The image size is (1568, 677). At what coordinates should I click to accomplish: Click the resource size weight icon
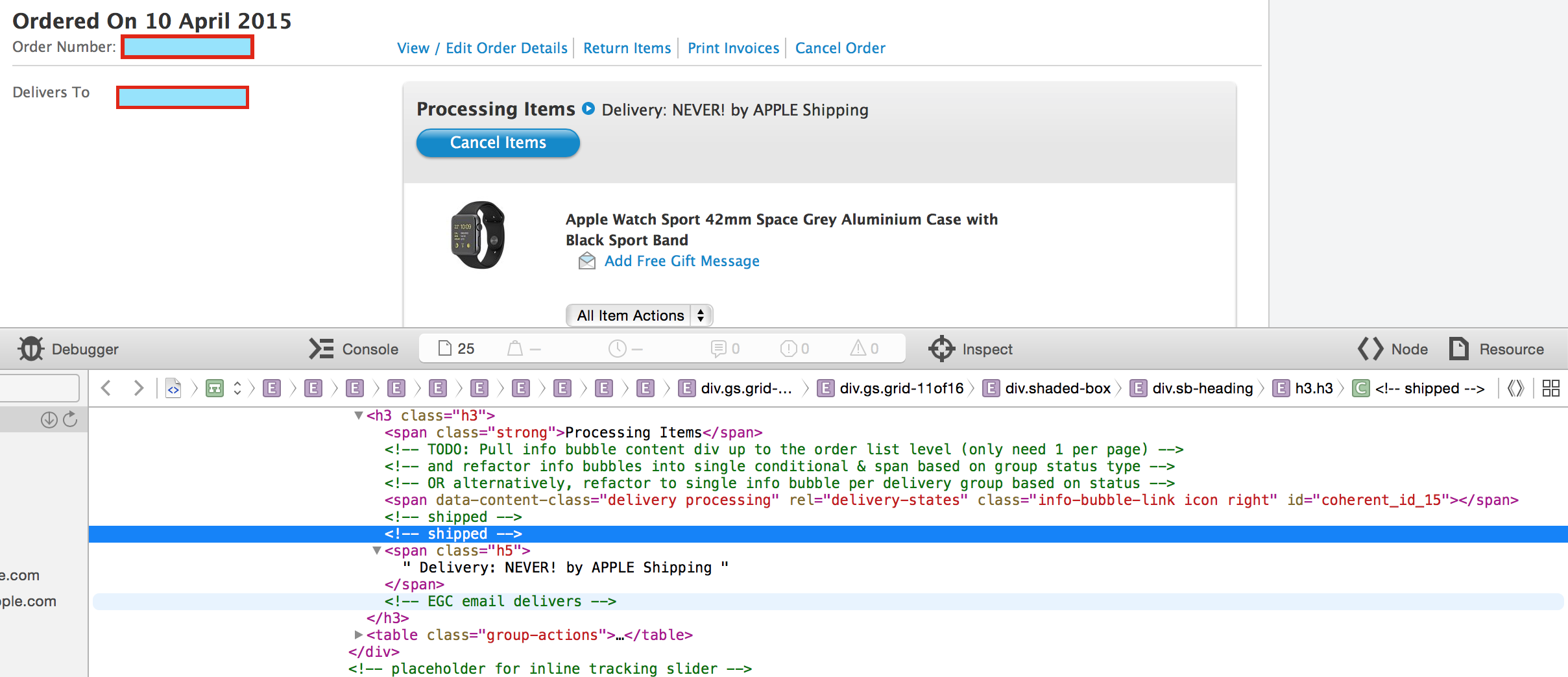tap(515, 349)
